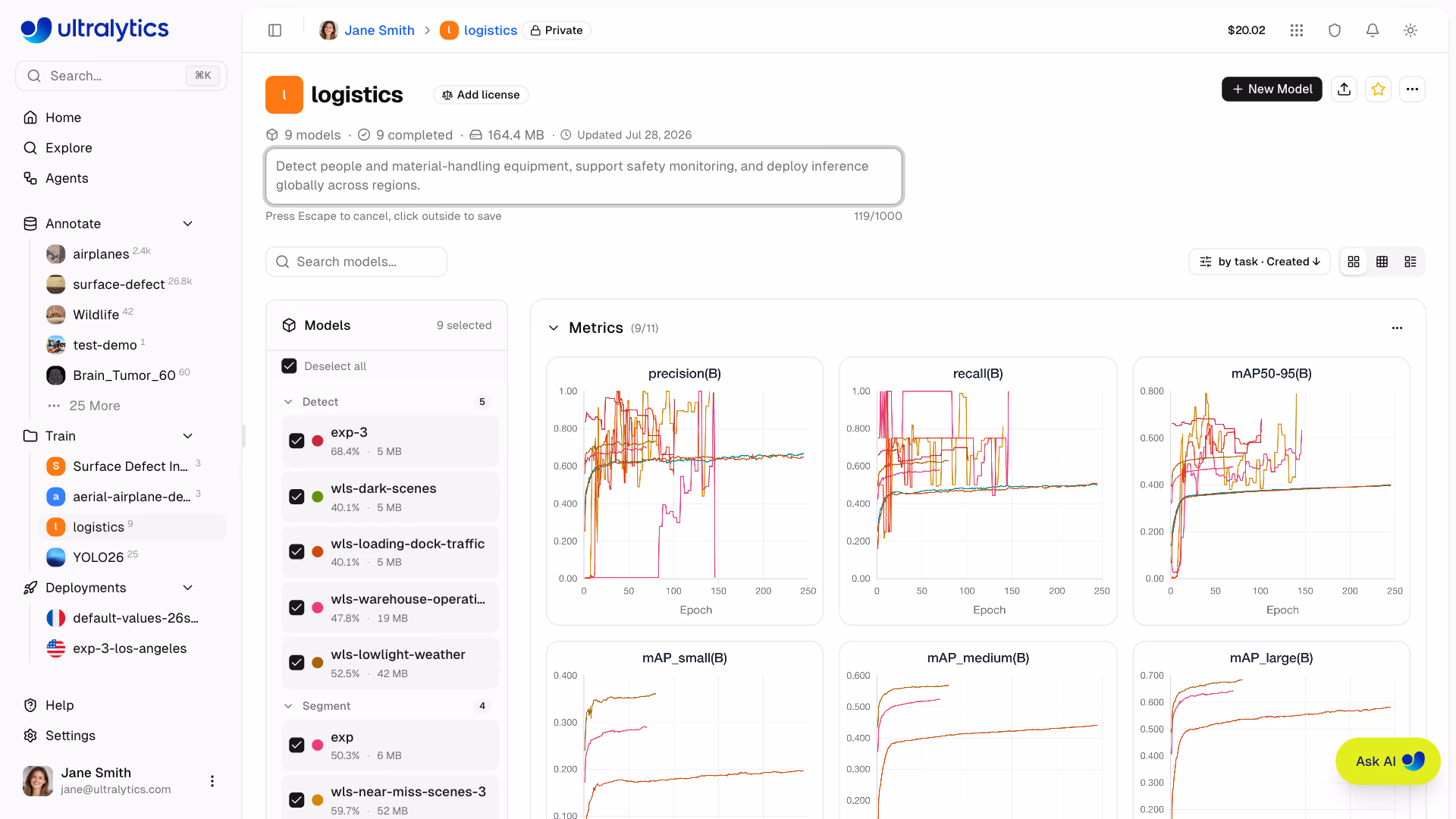Uncheck wls-dark-scenes model checkbox
This screenshot has width=1456, height=819.
point(297,497)
